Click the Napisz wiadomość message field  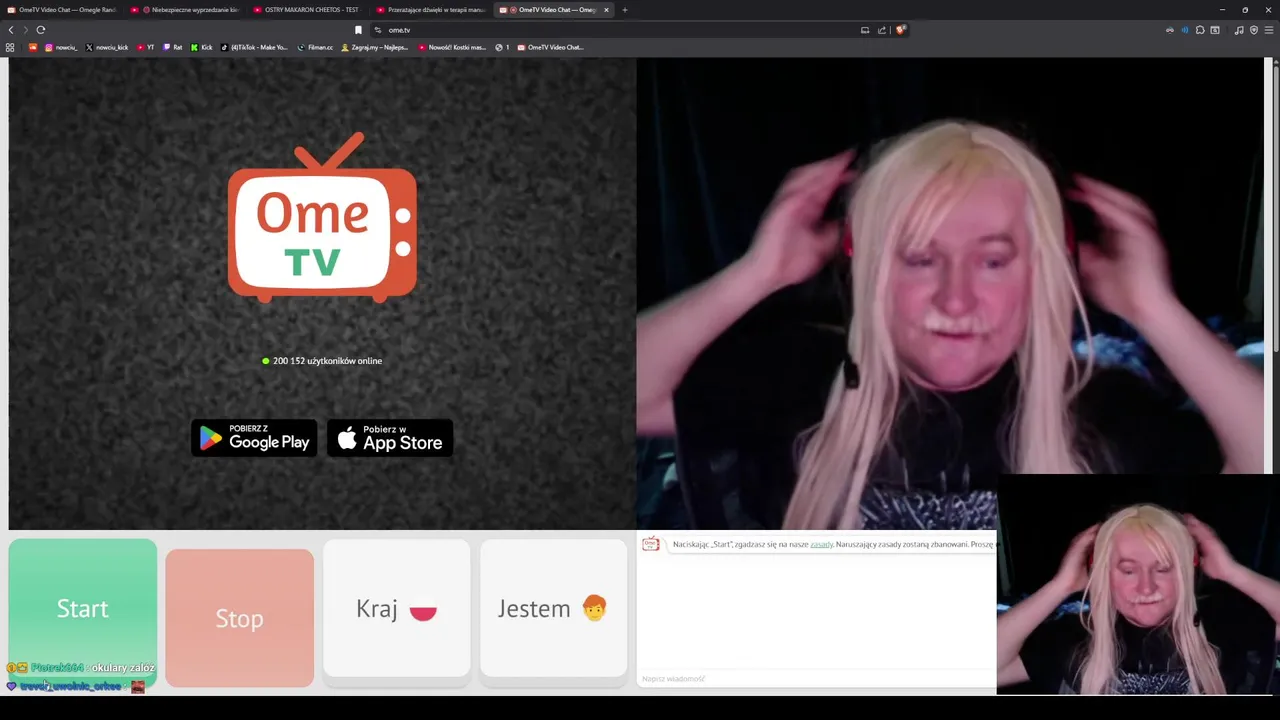click(x=817, y=679)
